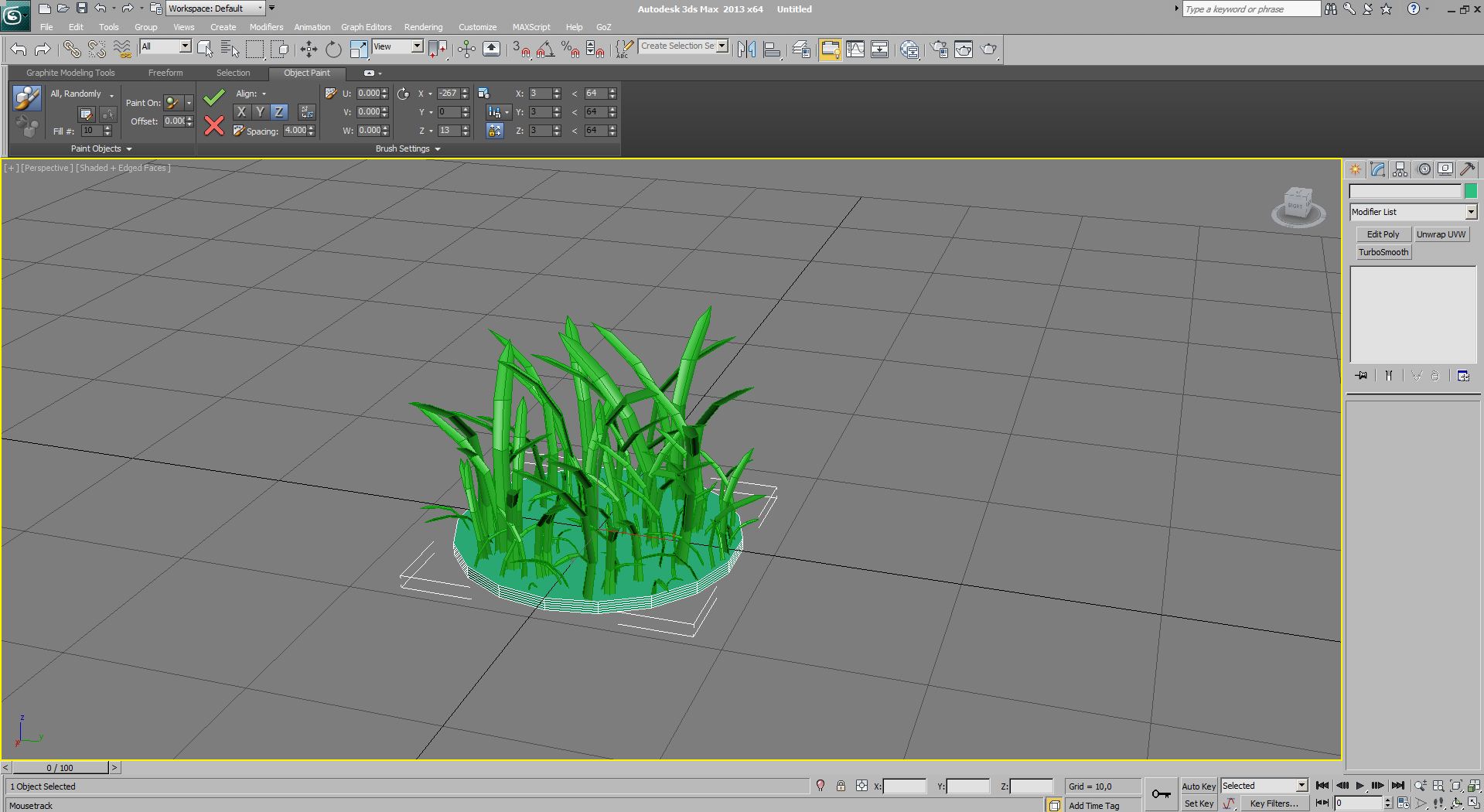Open the Rendering menu
This screenshot has width=1484, height=812.
pos(423,27)
